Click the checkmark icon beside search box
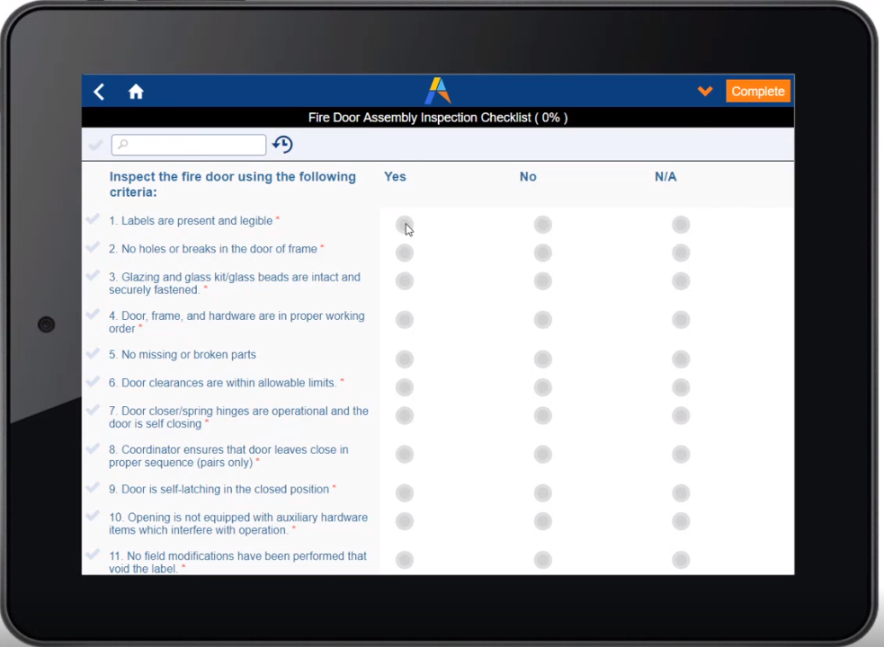The height and width of the screenshot is (648, 885). 95,145
